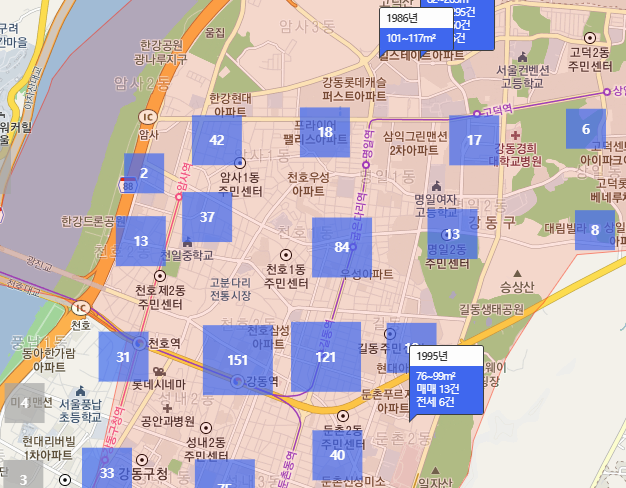626x488 pixels.
Task: Click the 둔촌2동 주민센터 circle icon
Action: tap(343, 416)
